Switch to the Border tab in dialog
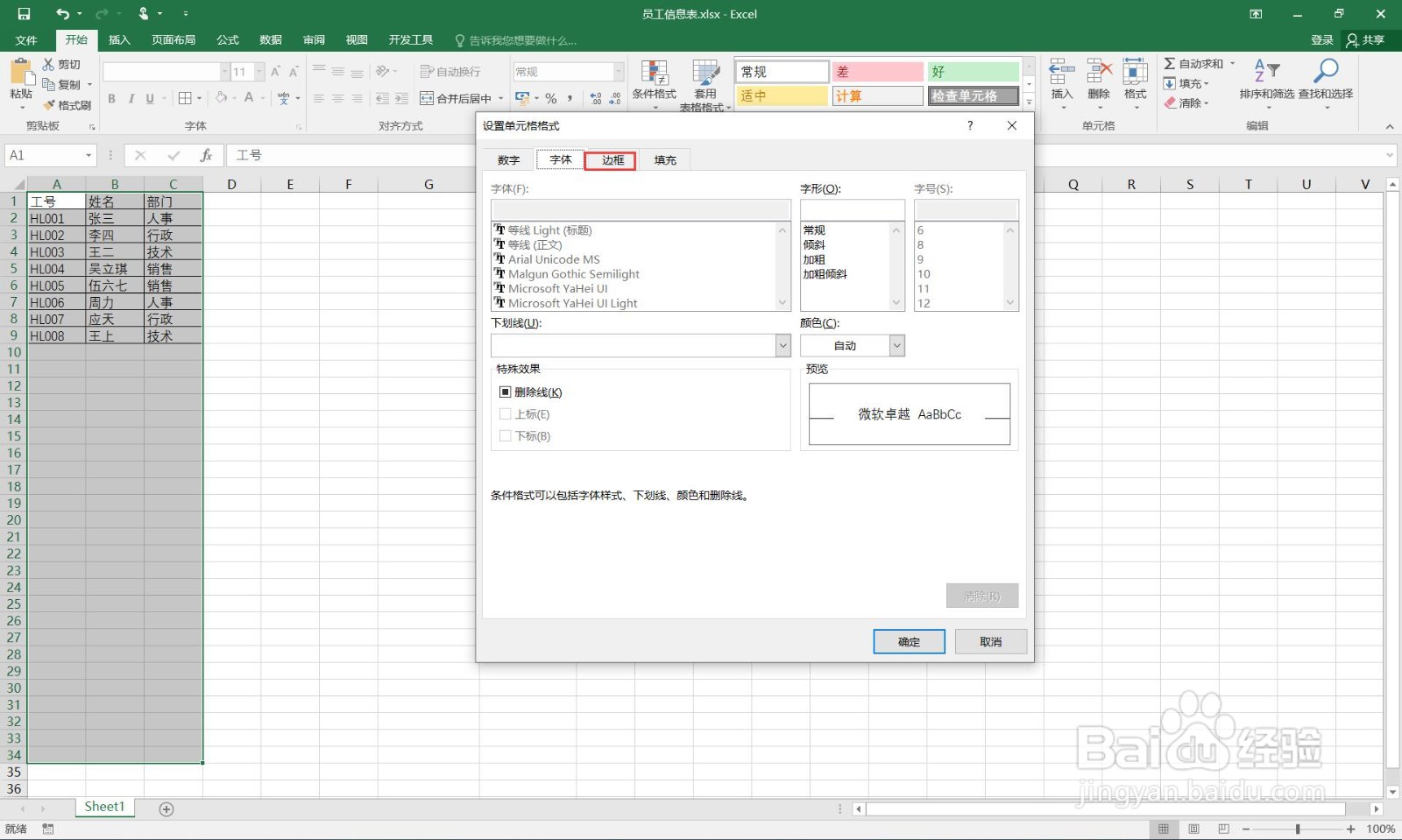The height and width of the screenshot is (840, 1402). coord(612,160)
